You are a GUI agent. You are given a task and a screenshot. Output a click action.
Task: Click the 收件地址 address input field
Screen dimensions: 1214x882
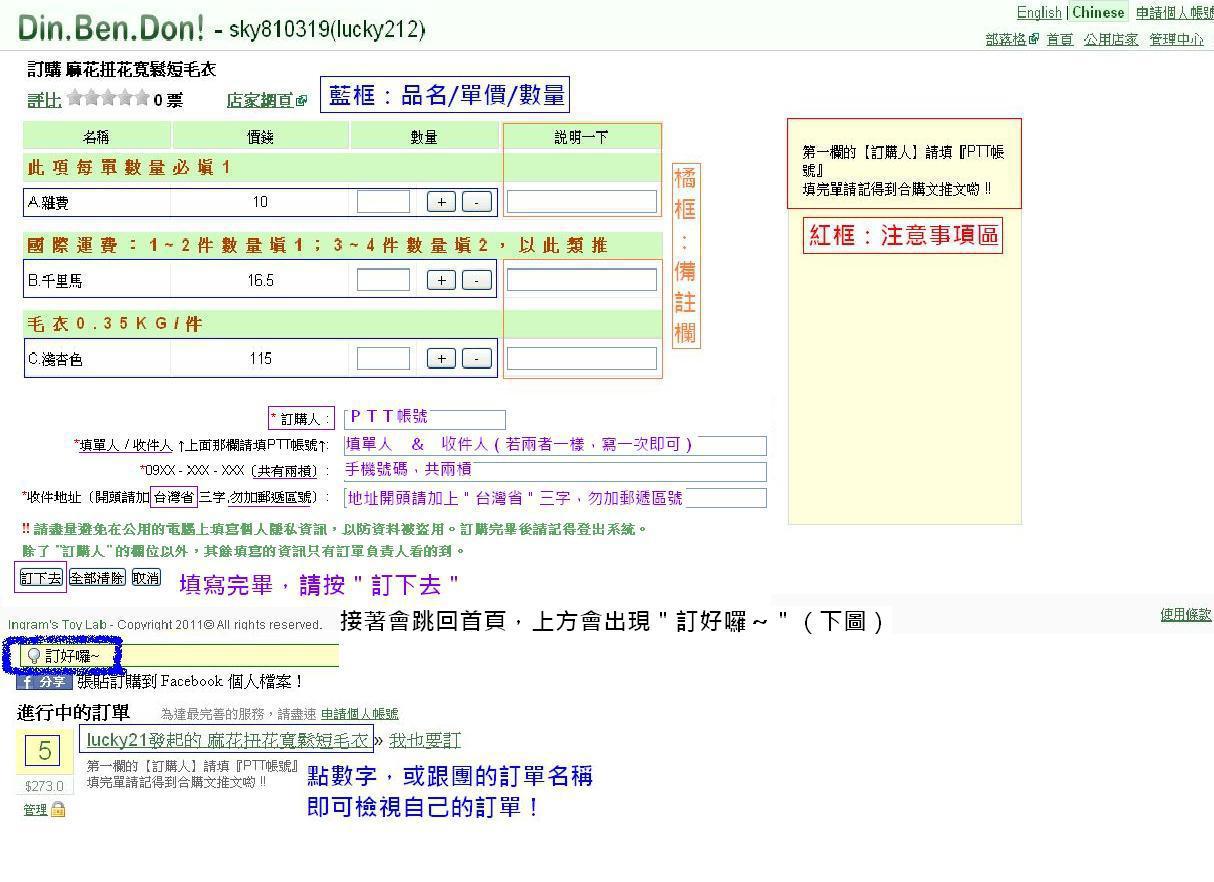555,497
